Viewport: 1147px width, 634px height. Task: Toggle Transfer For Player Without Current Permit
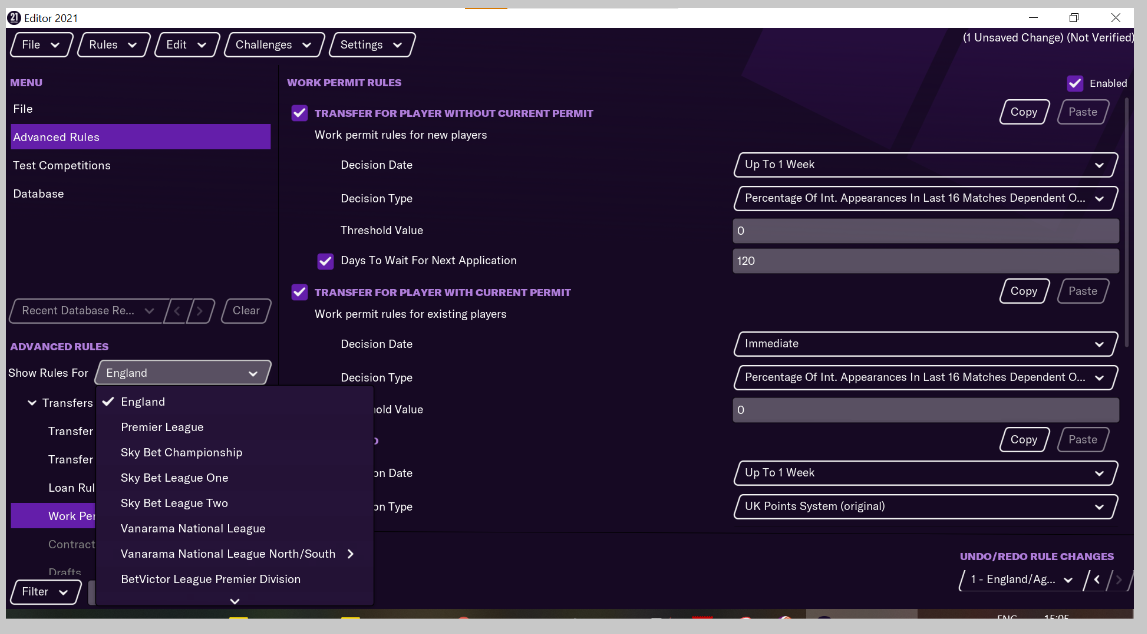point(299,113)
